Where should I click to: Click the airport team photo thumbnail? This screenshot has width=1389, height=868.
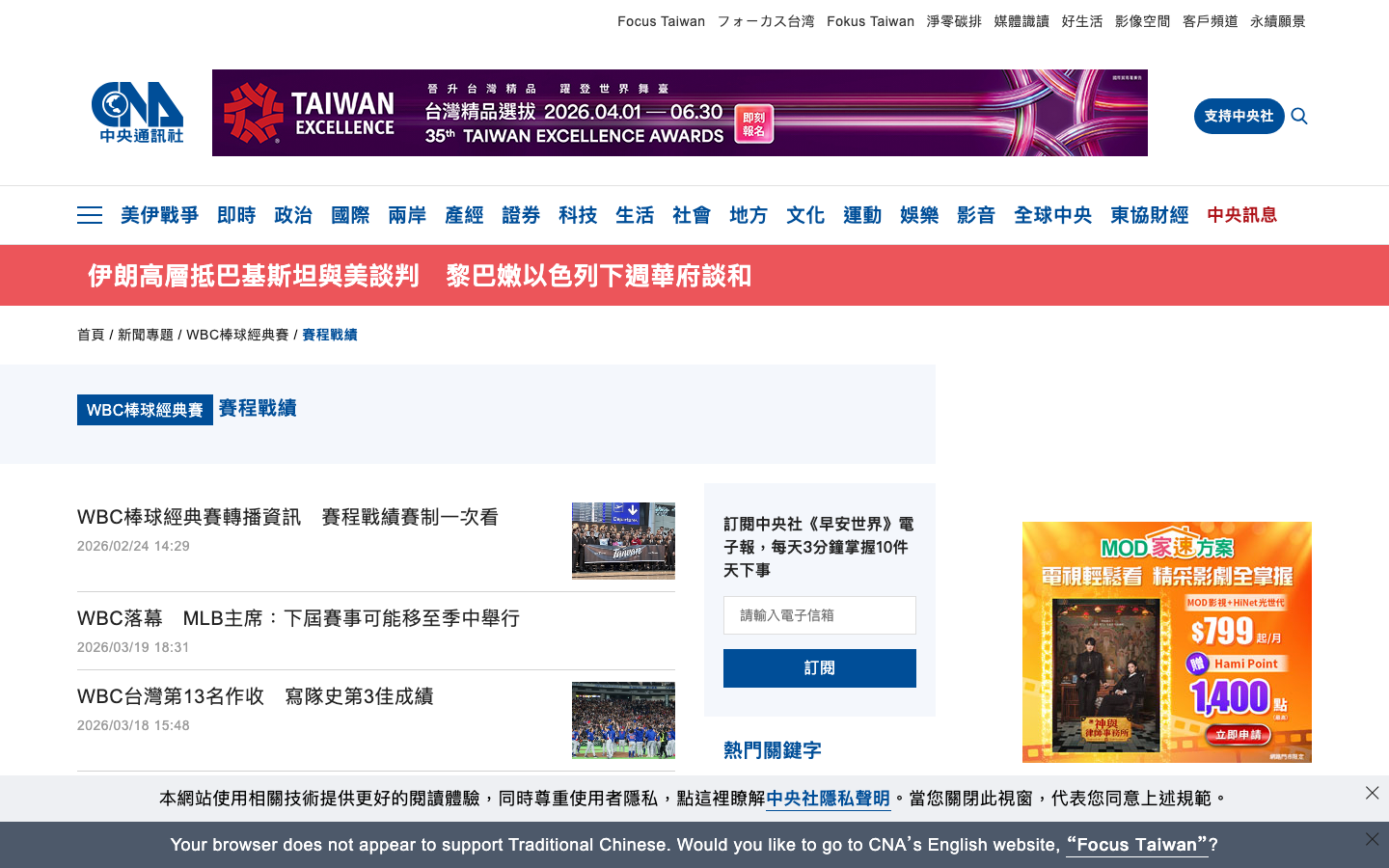tap(623, 541)
